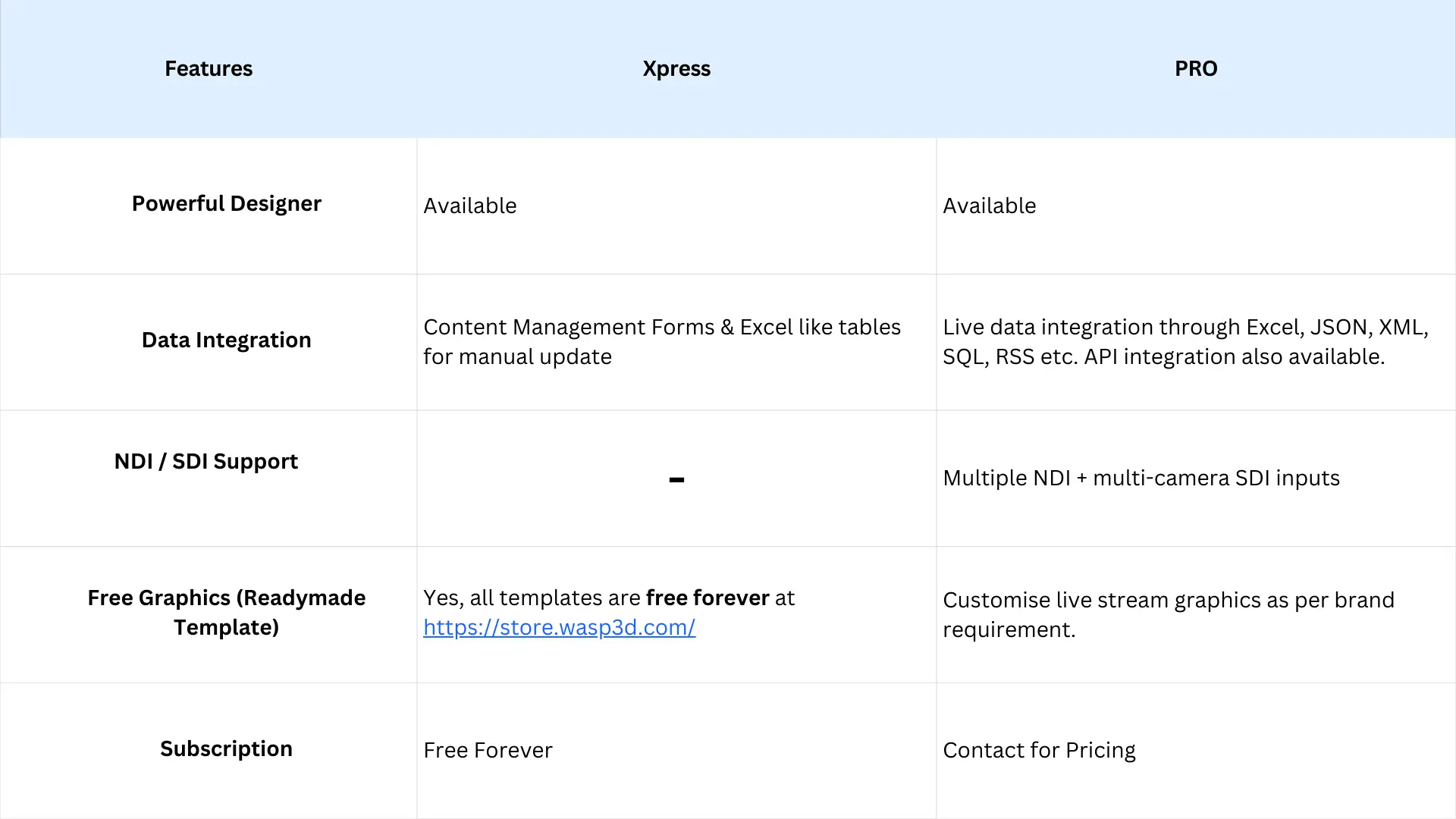Click the NDI / SDI Support label

(206, 461)
